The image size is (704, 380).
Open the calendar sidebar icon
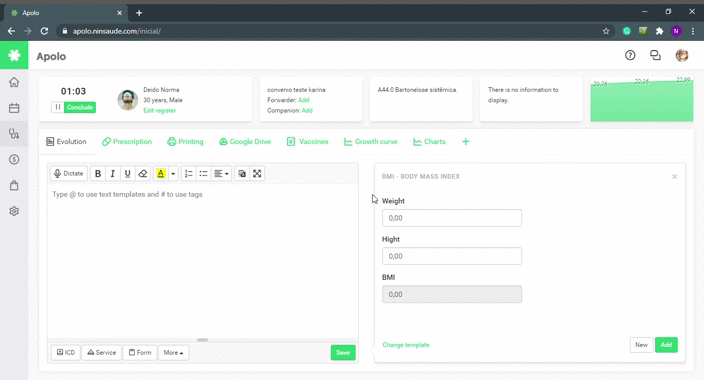coord(14,108)
